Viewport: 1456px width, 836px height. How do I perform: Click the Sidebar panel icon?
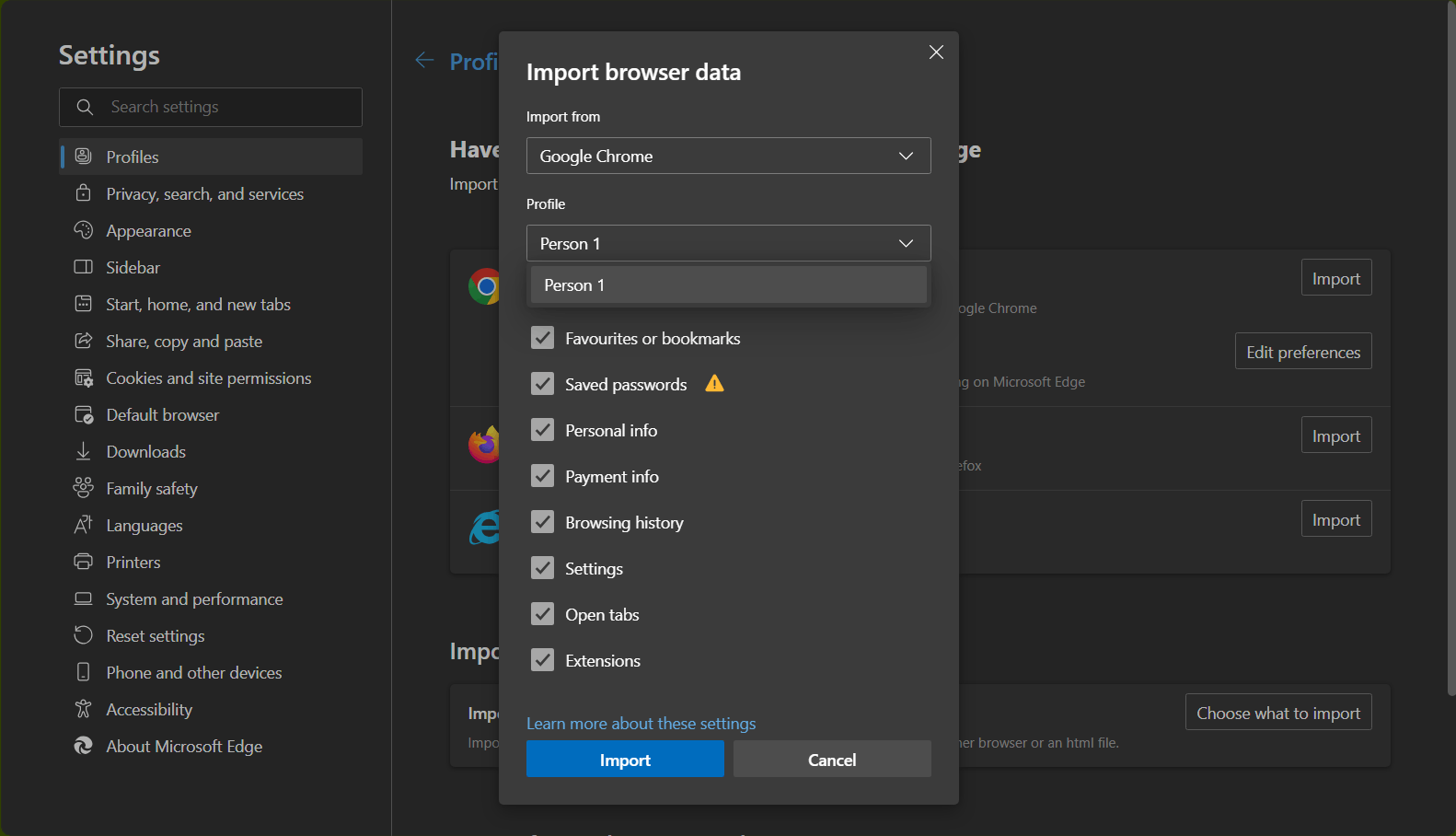(x=83, y=267)
